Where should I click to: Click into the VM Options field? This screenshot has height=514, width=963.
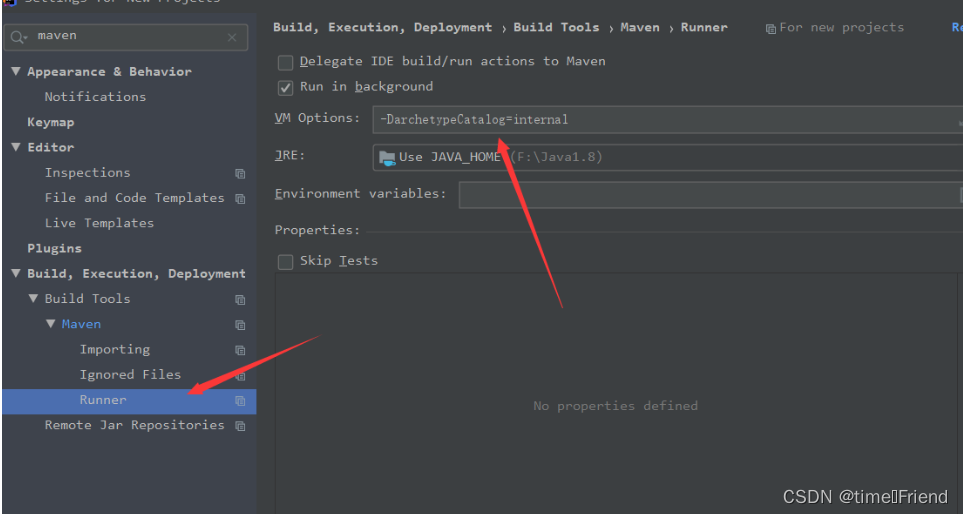(x=668, y=120)
